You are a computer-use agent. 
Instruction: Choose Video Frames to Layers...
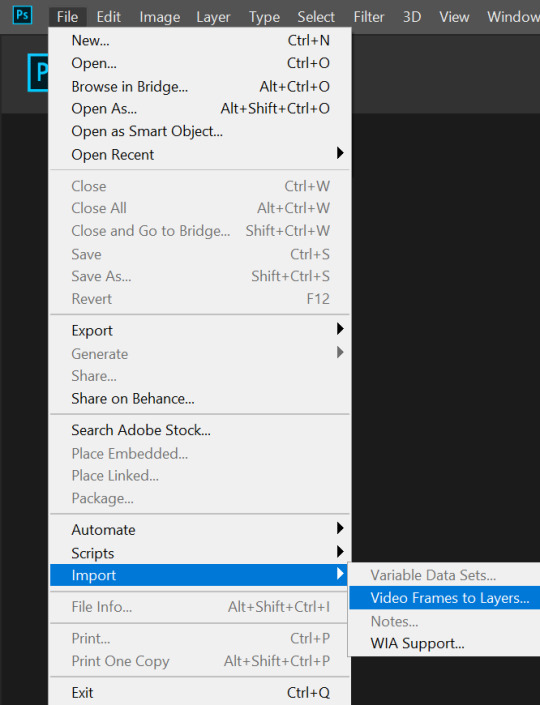click(445, 598)
